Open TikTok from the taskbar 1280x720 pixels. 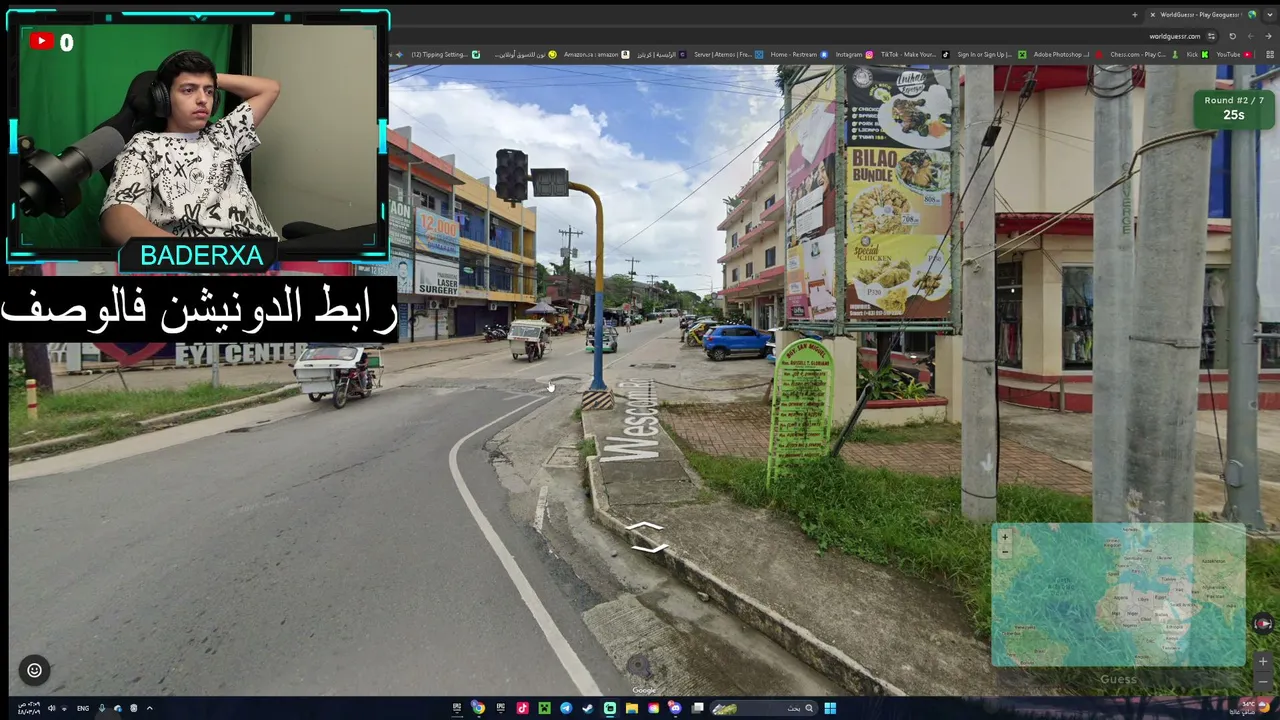pyautogui.click(x=522, y=708)
